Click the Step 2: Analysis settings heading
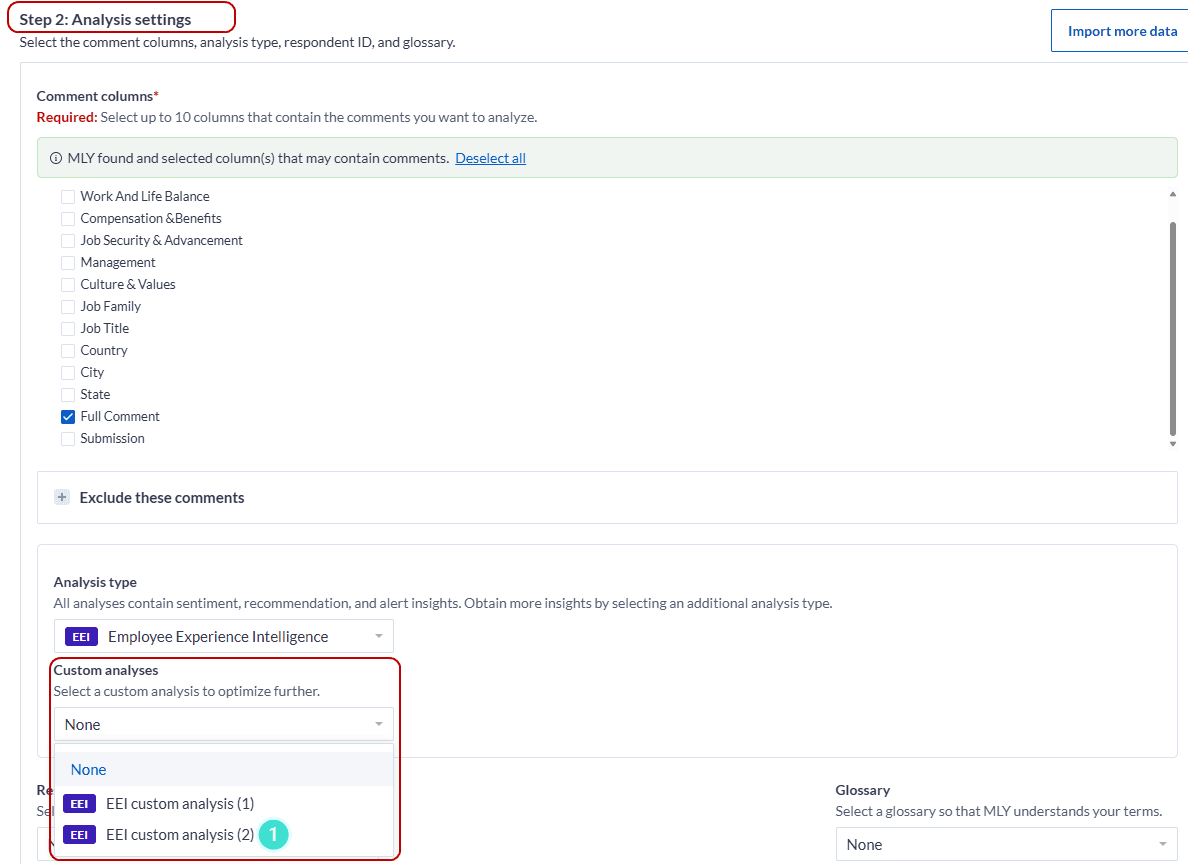This screenshot has height=864, width=1188. tap(105, 19)
